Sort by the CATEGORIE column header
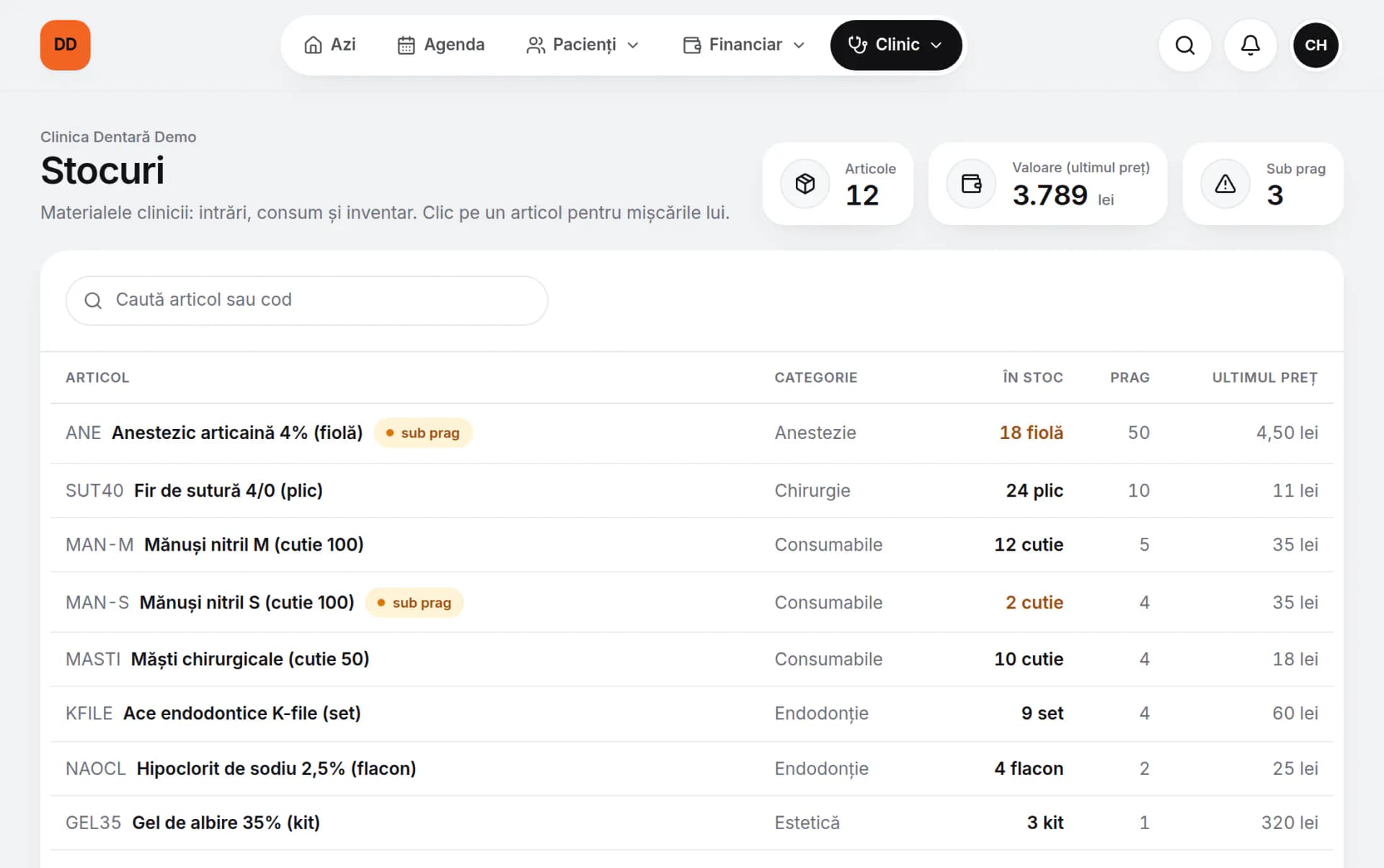This screenshot has height=868, width=1384. [x=816, y=377]
